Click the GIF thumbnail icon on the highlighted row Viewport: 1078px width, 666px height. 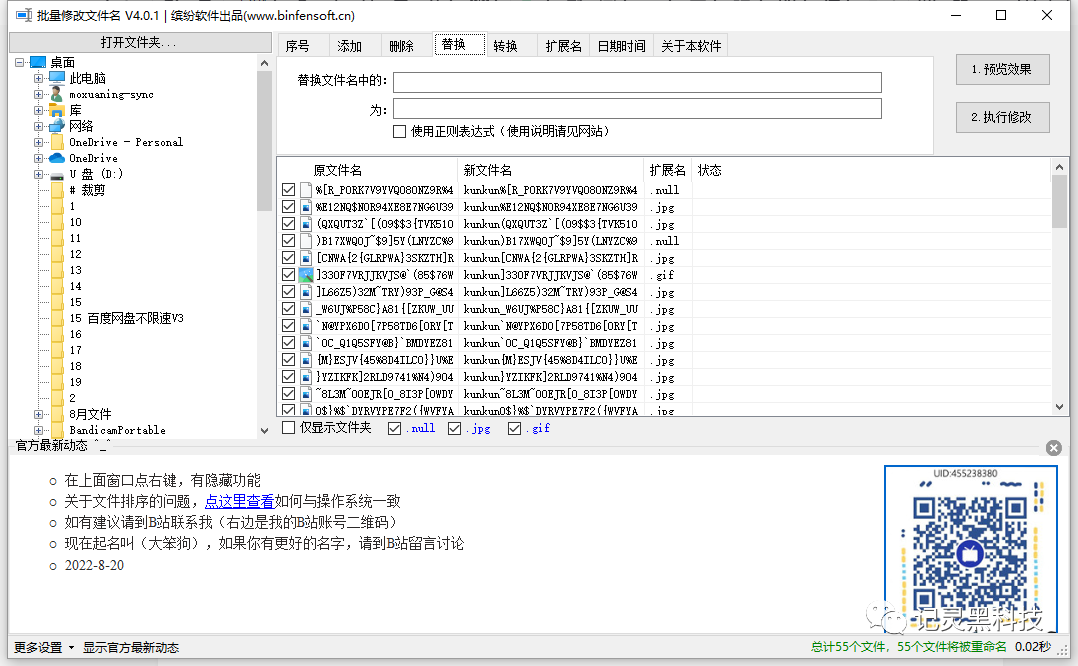pos(304,274)
